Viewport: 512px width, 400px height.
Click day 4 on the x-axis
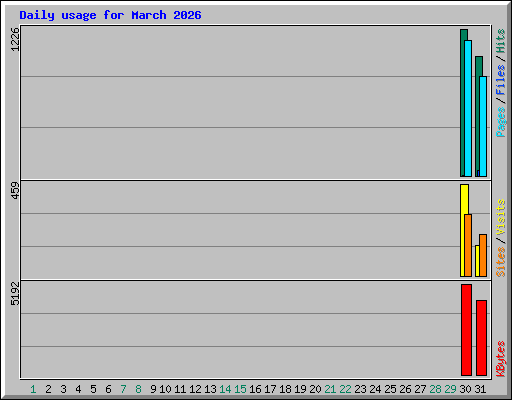coord(78,389)
